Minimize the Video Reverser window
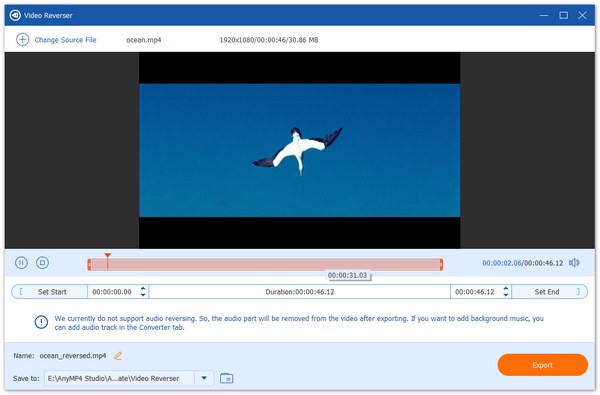 coord(544,15)
